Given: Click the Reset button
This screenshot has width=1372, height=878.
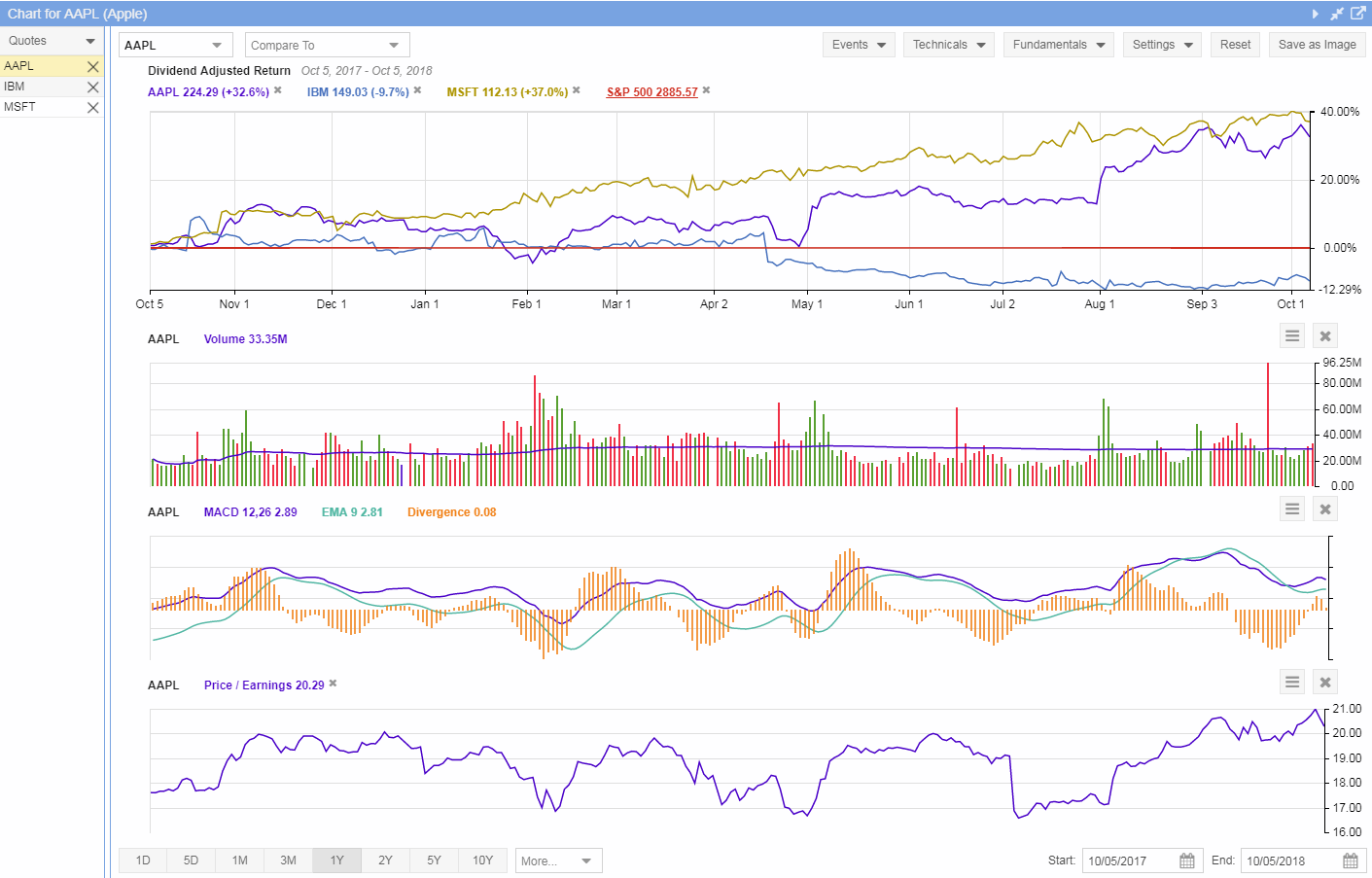Looking at the screenshot, I should coord(1236,45).
